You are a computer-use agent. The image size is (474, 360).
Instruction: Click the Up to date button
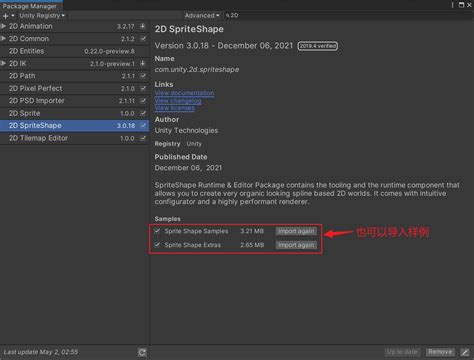pos(402,352)
